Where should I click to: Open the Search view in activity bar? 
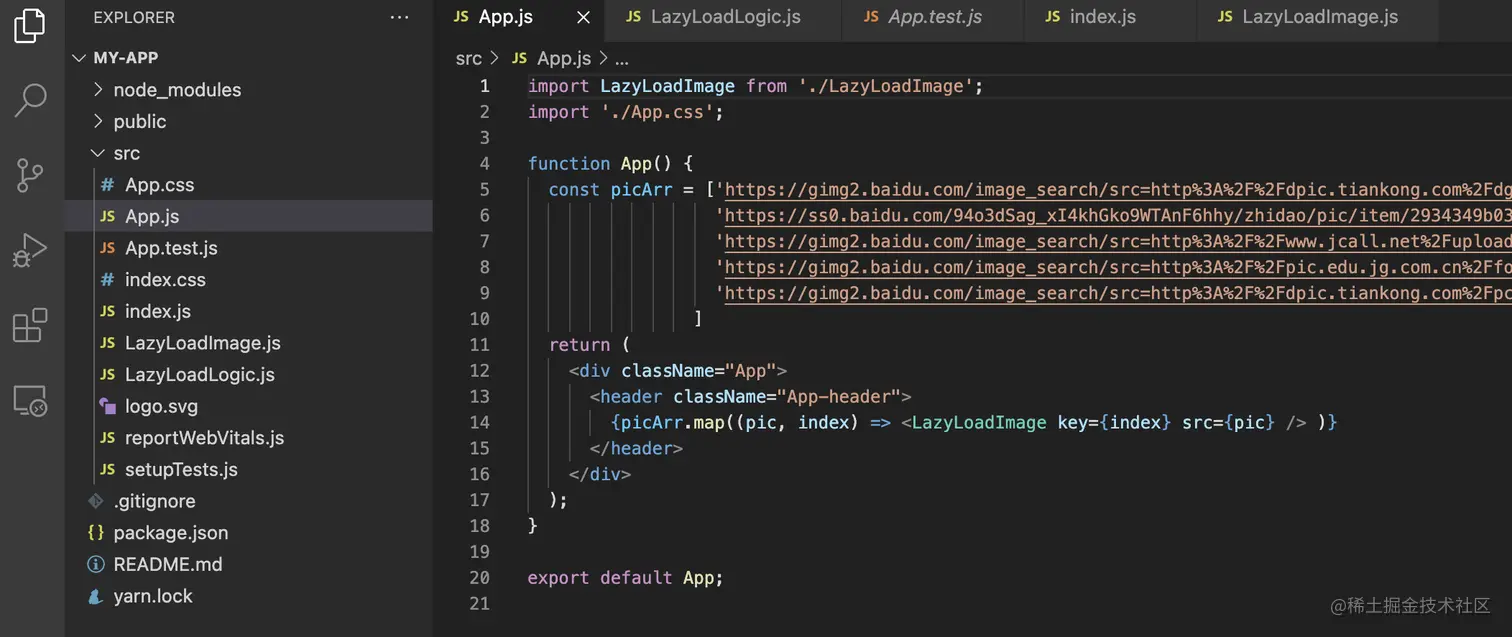[30, 100]
